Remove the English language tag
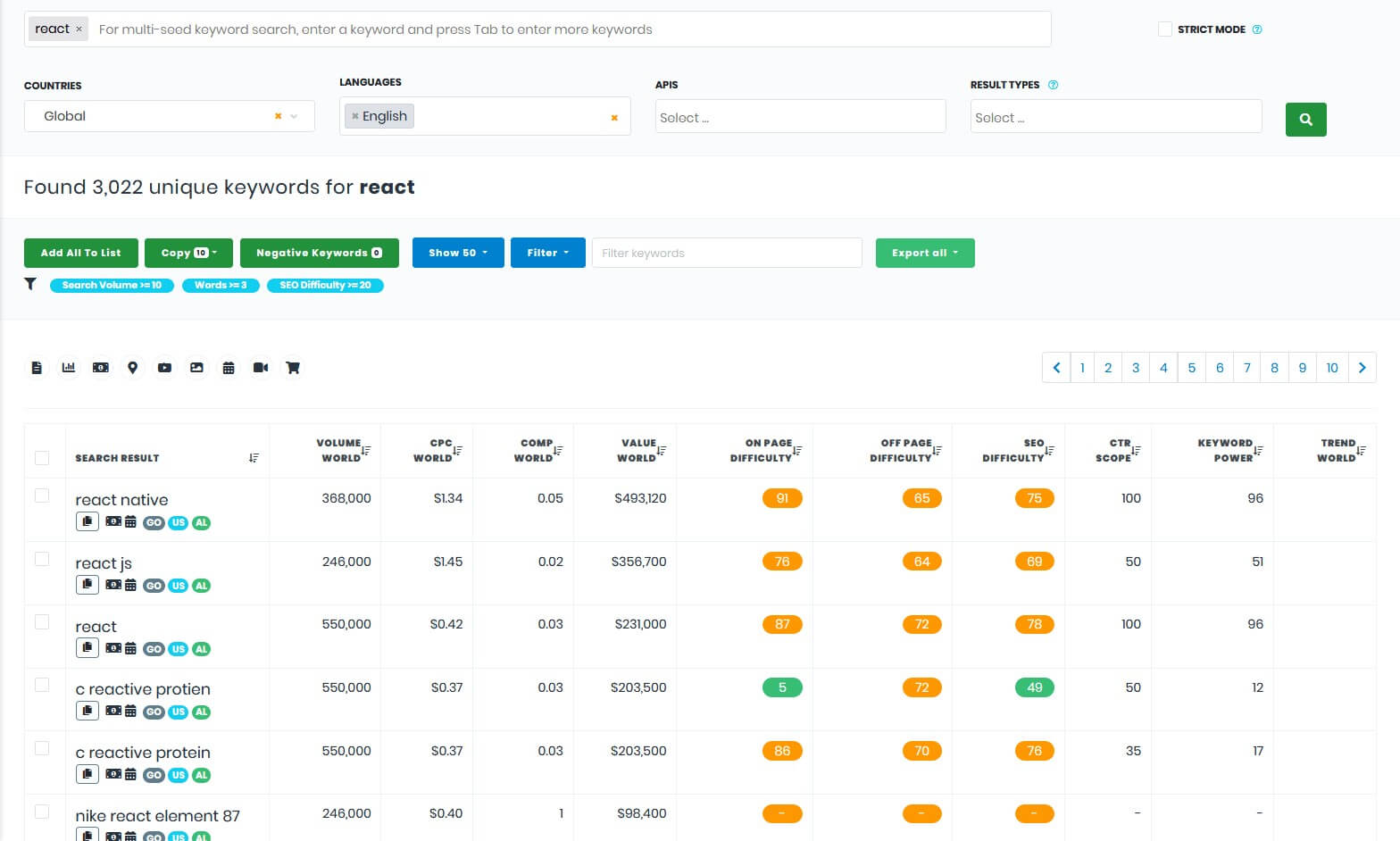The width and height of the screenshot is (1400, 841). [355, 116]
